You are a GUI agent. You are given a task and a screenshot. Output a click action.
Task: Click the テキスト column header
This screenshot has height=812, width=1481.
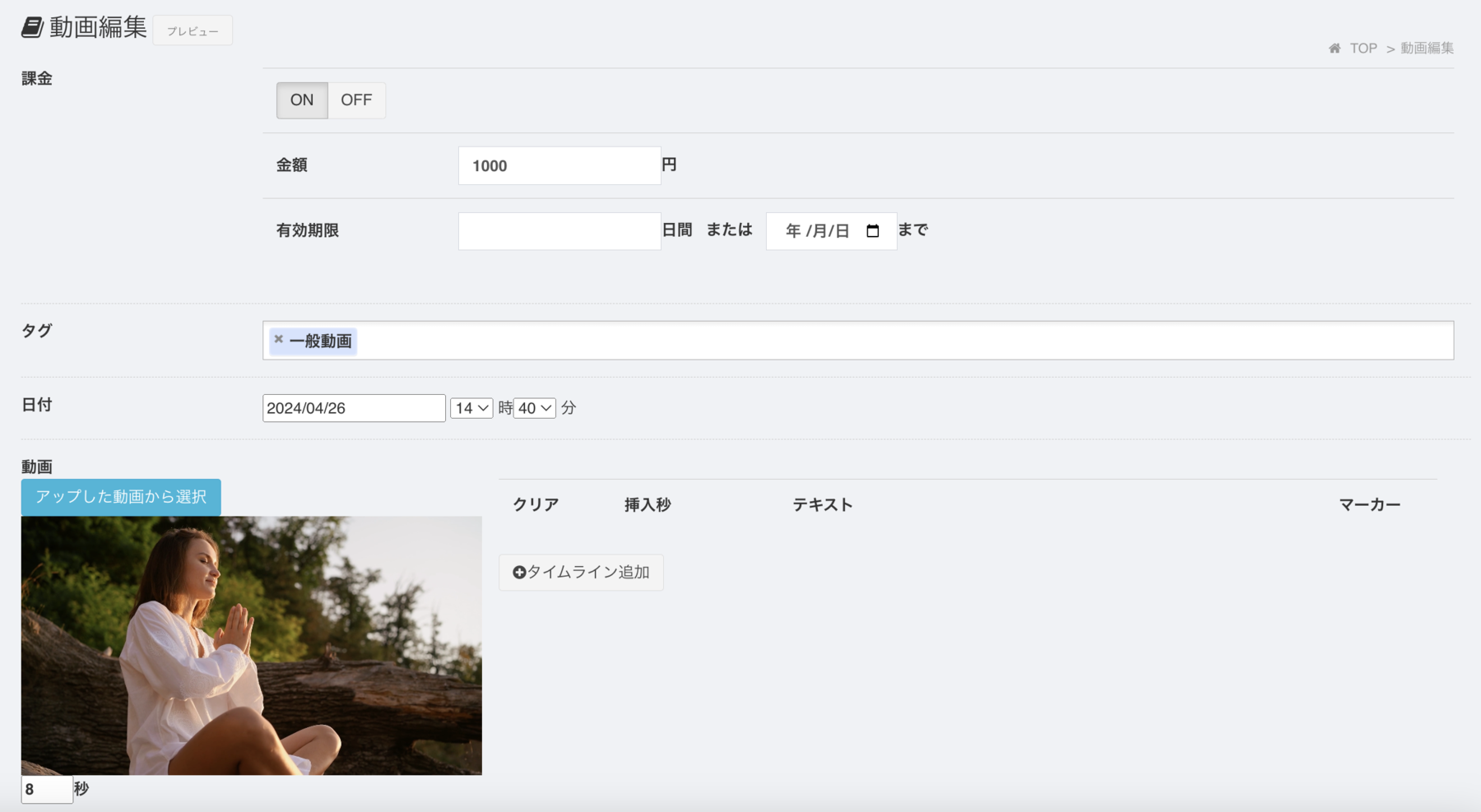tap(822, 504)
